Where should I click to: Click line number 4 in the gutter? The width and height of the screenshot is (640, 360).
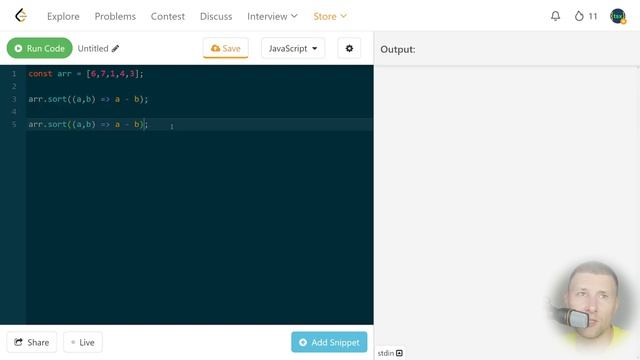coord(14,111)
